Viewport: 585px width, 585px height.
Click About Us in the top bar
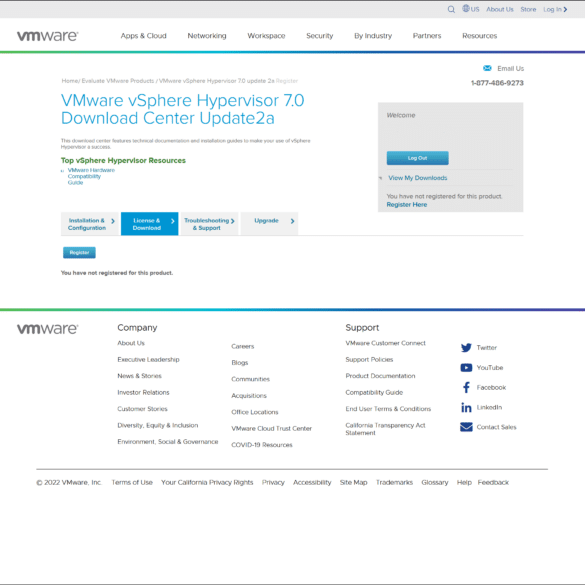(x=500, y=9)
